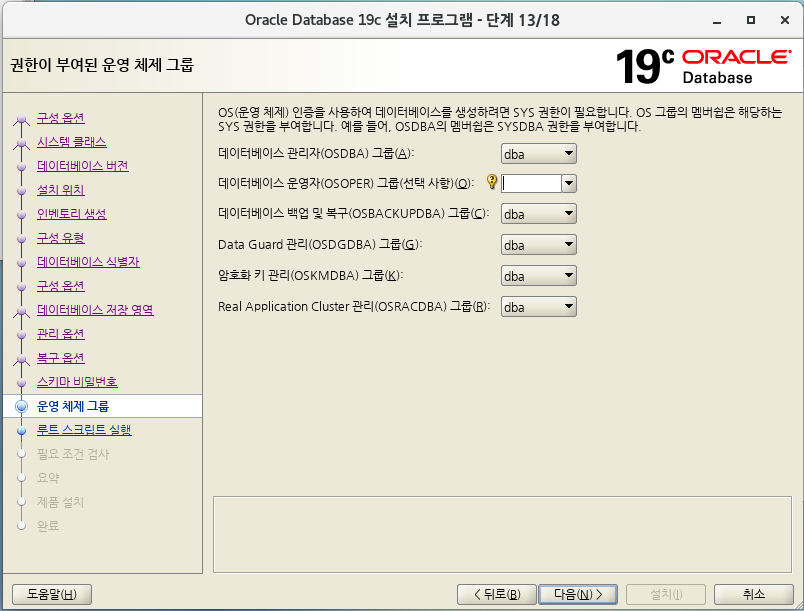
Task: Go to the 복구 옵션 step
Action: pos(61,358)
